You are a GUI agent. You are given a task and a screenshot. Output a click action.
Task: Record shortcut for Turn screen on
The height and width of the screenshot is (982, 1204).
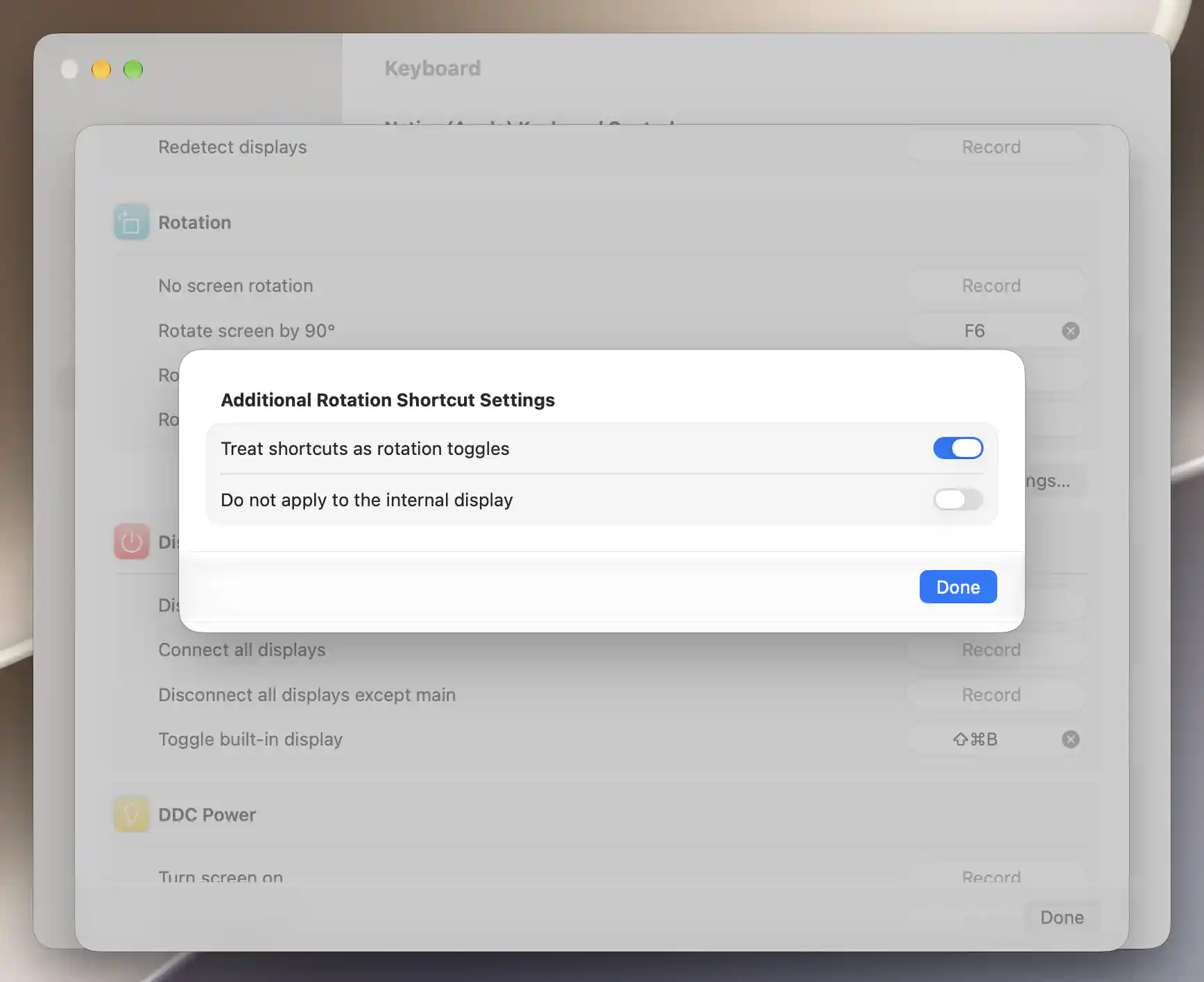click(x=997, y=875)
